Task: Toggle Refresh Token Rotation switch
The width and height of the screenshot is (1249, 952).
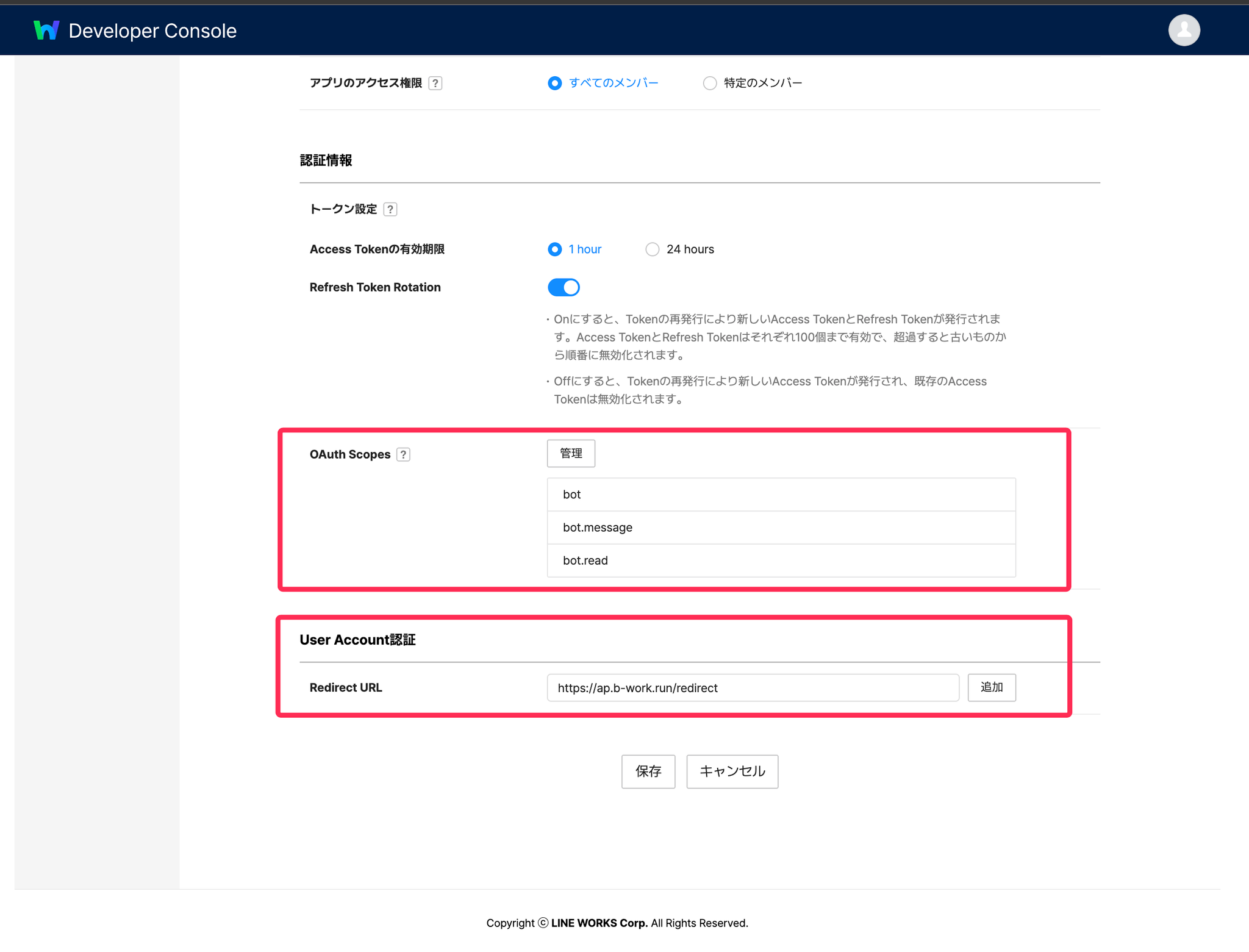Action: coord(564,288)
